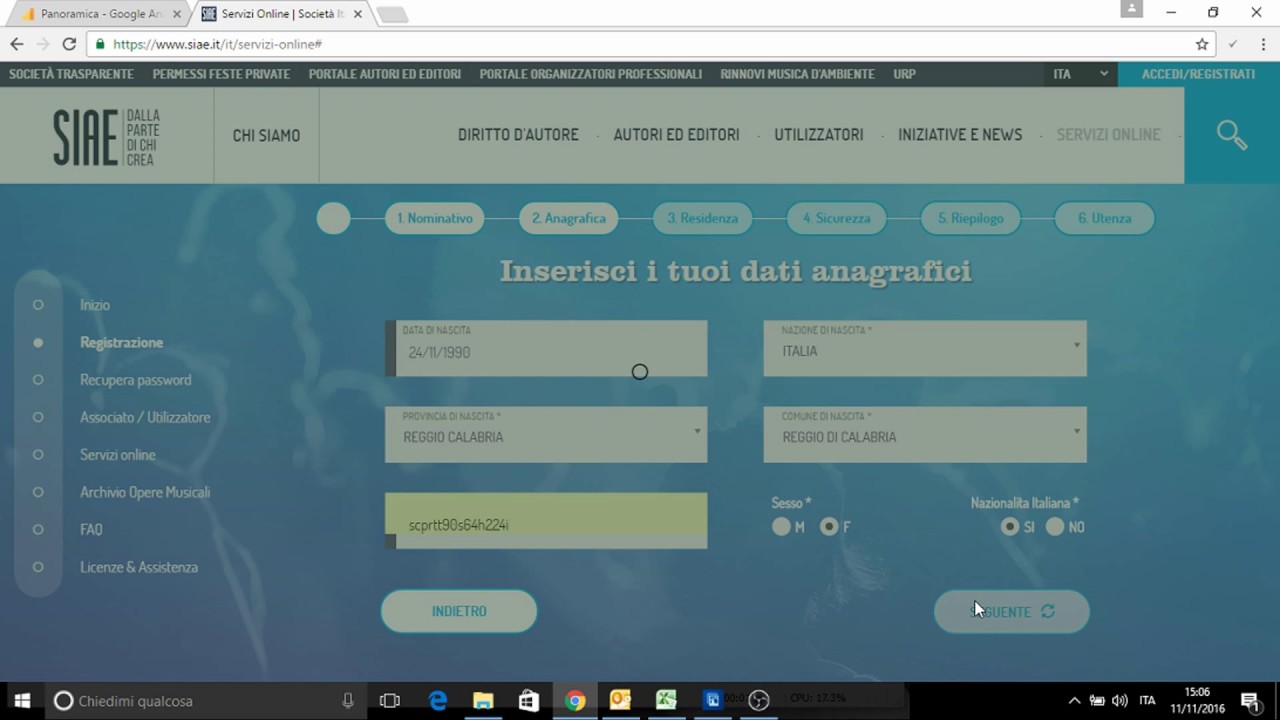The image size is (1280, 720).
Task: Open the site search magnifier icon
Action: click(1232, 135)
